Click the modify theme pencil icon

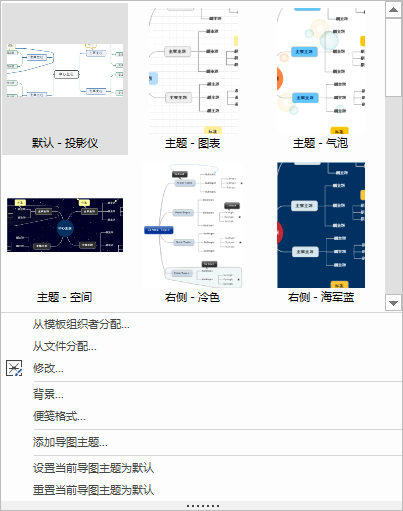pos(14,368)
